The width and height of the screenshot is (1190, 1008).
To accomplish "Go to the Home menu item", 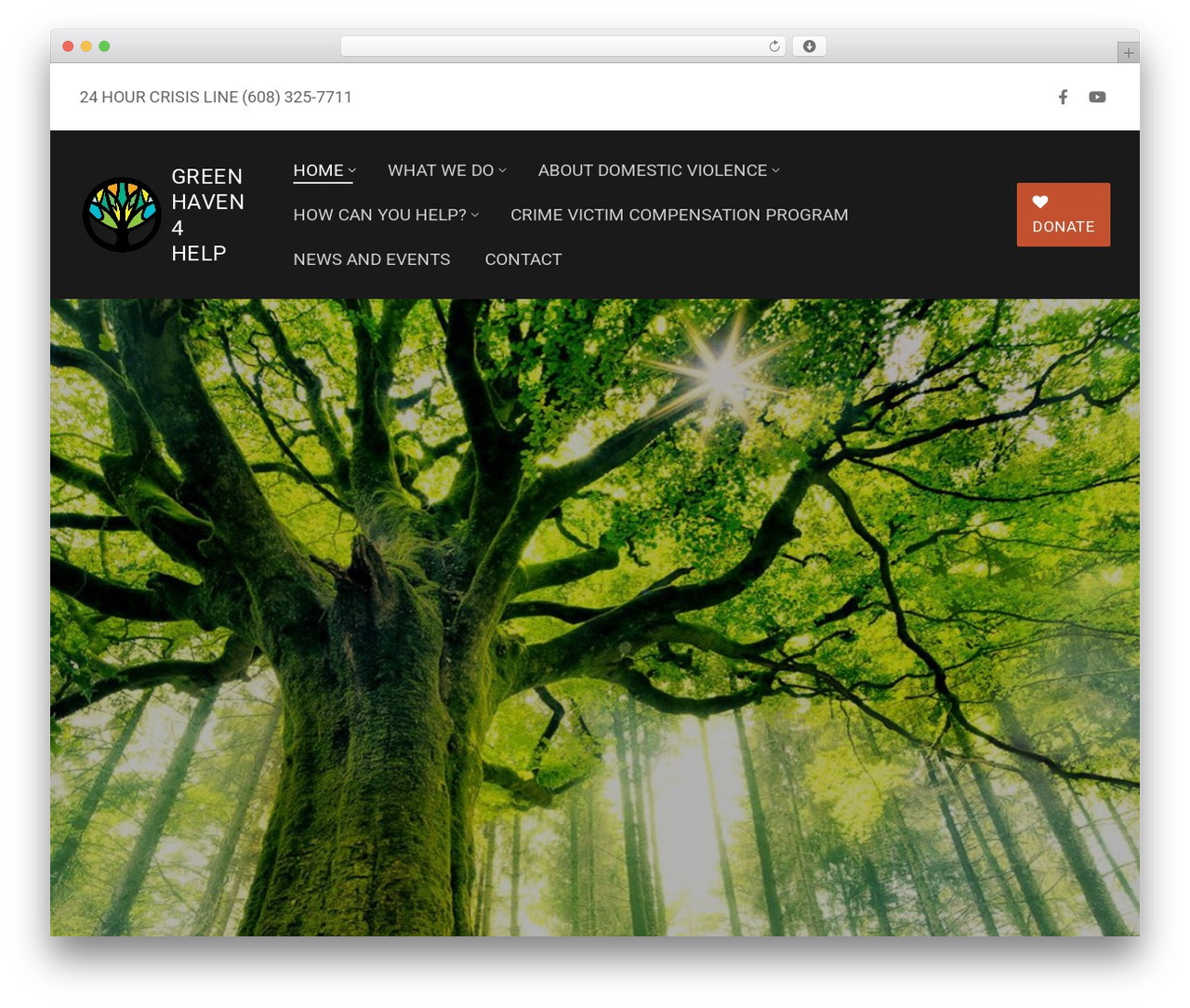I will (x=318, y=170).
